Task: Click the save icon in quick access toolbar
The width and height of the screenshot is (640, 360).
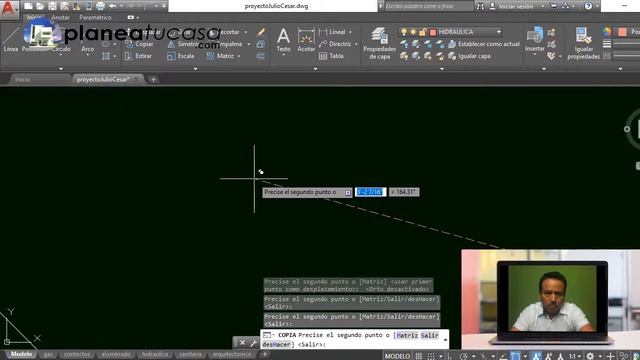Action: [x=52, y=6]
